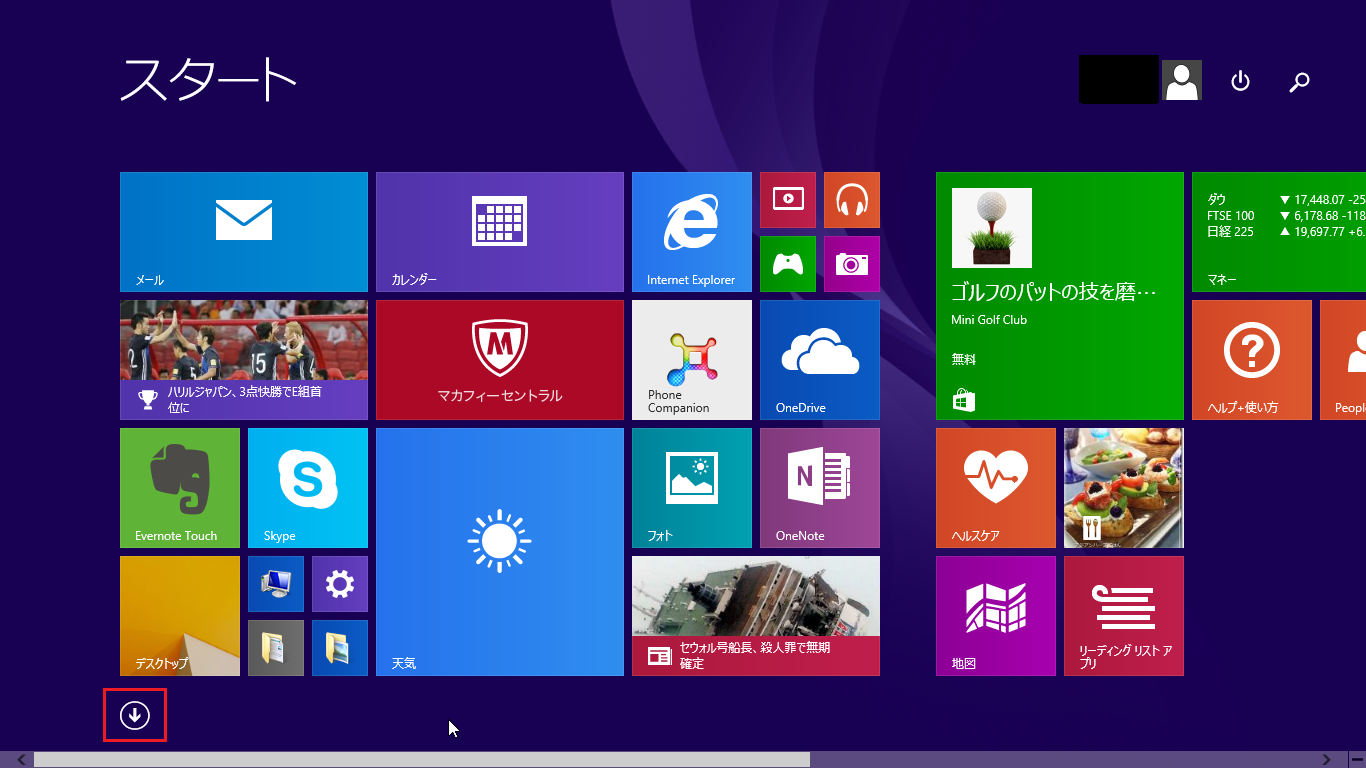Image resolution: width=1366 pixels, height=768 pixels.
Task: Open the magenta Camera tile
Action: point(852,264)
